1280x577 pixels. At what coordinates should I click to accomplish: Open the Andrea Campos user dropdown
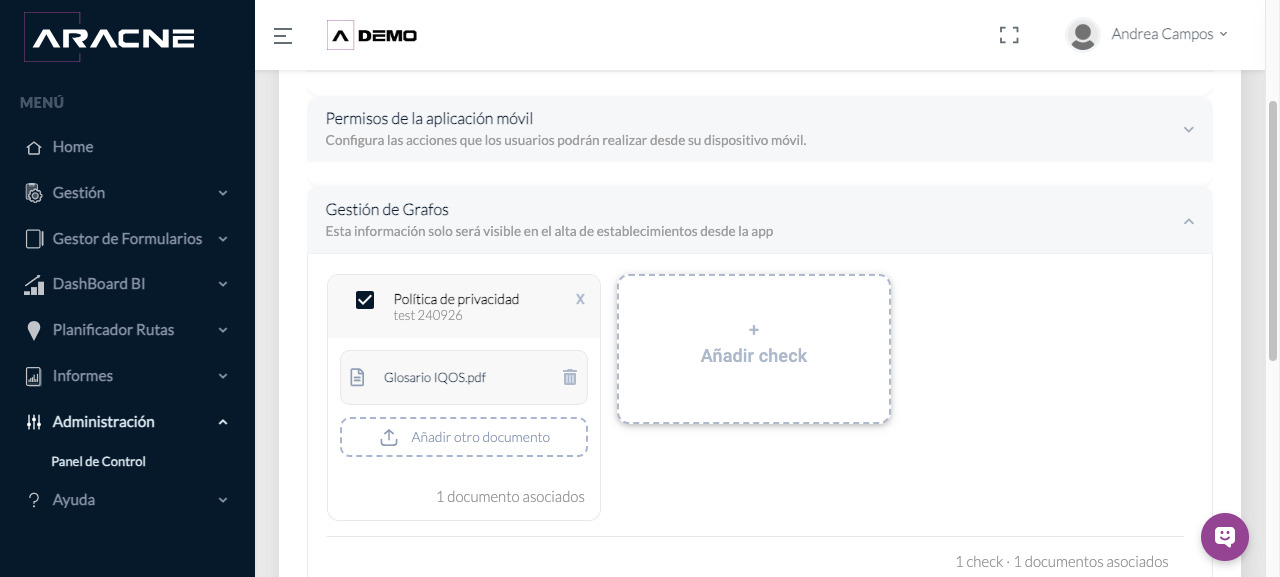tap(1169, 34)
